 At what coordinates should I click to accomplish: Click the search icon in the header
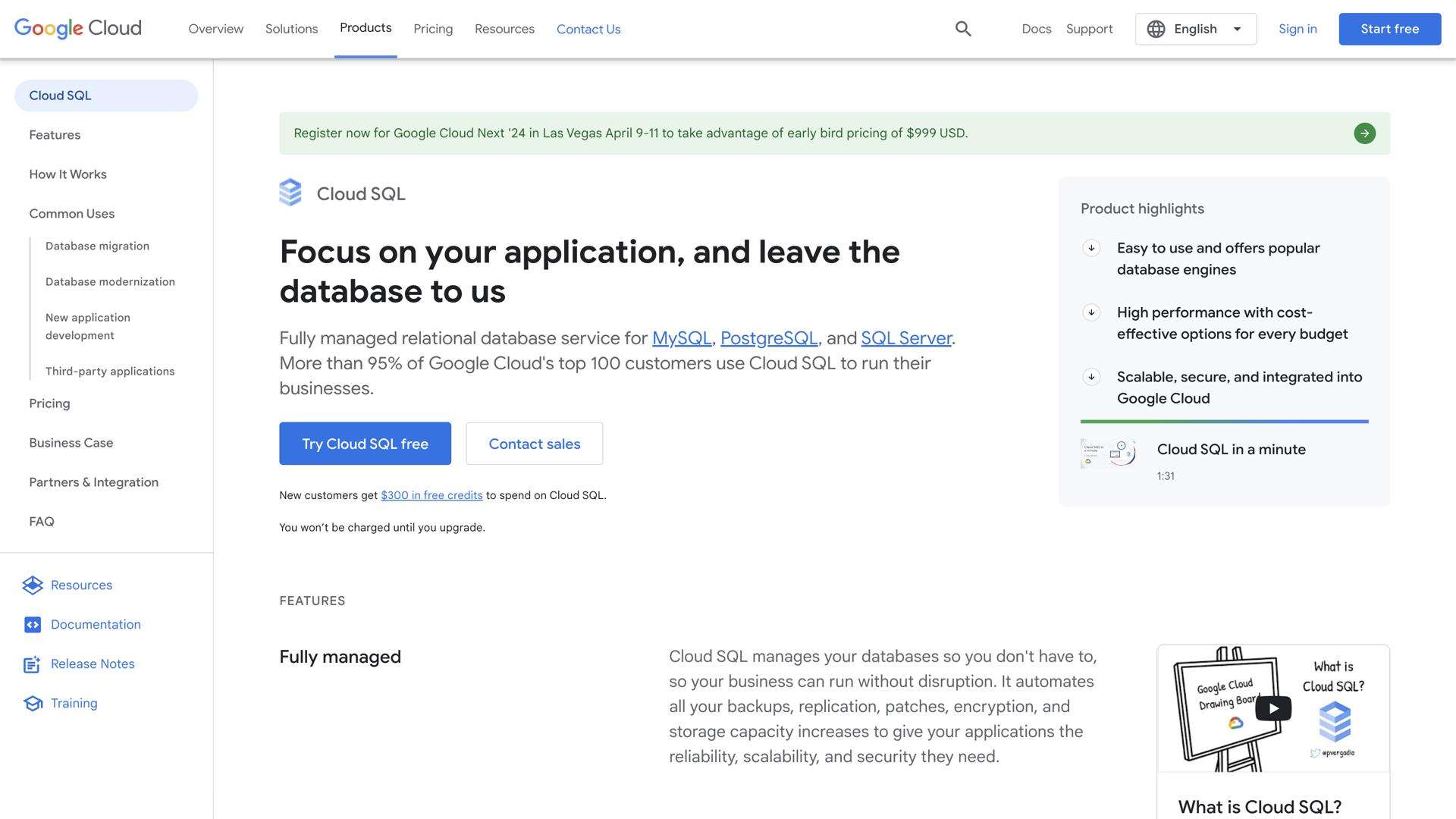click(x=963, y=29)
